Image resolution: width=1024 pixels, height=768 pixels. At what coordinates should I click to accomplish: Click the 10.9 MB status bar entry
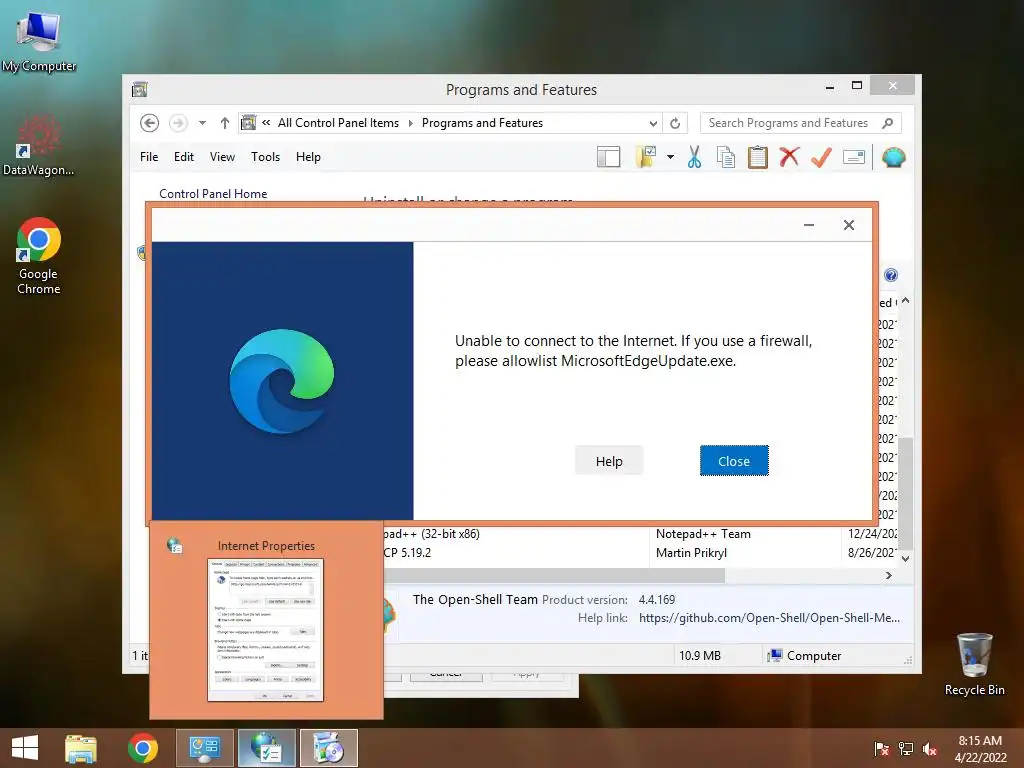(x=699, y=656)
